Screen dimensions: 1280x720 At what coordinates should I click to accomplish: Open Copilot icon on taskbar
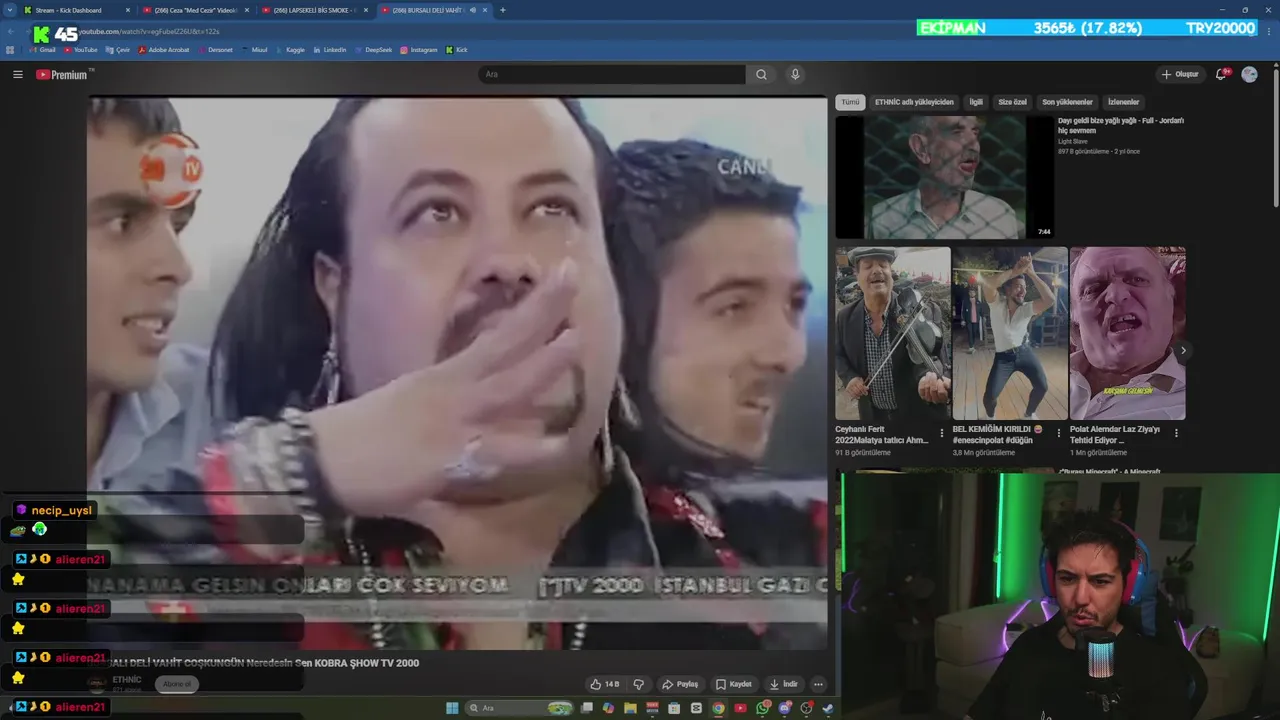pyautogui.click(x=608, y=708)
